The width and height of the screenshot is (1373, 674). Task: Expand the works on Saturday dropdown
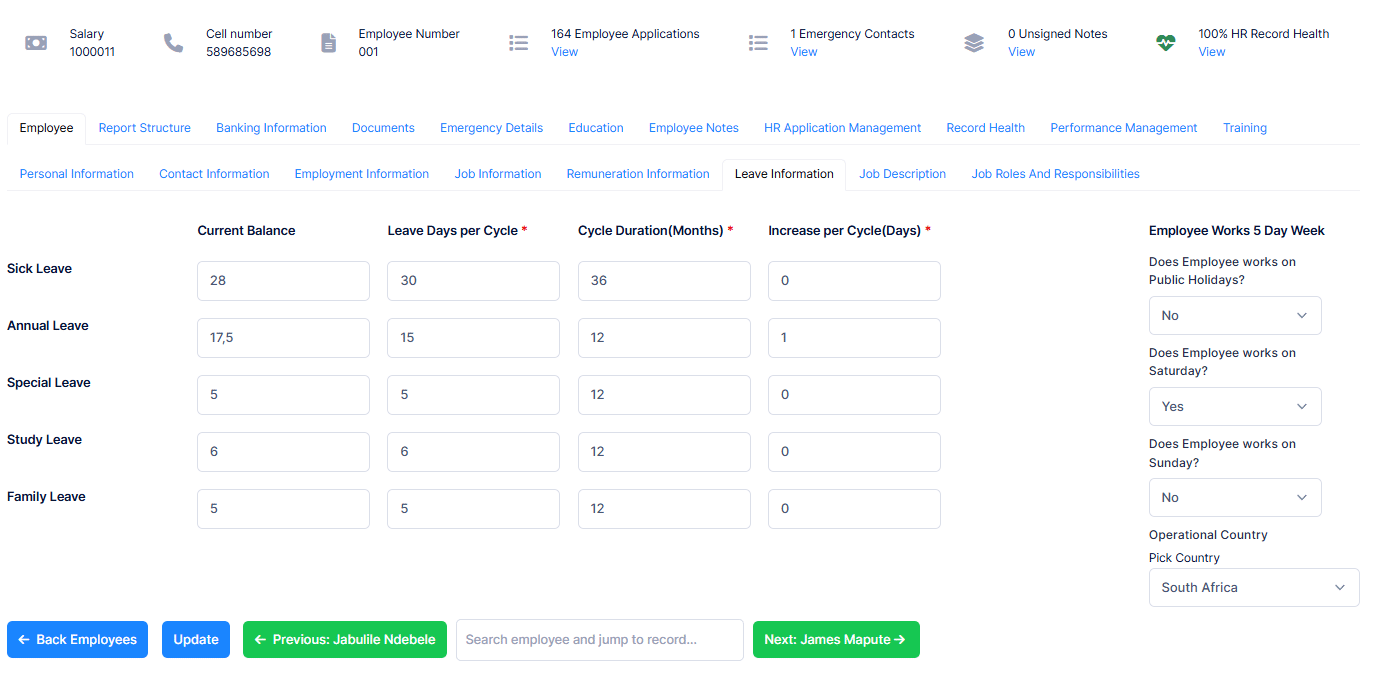coord(1235,406)
